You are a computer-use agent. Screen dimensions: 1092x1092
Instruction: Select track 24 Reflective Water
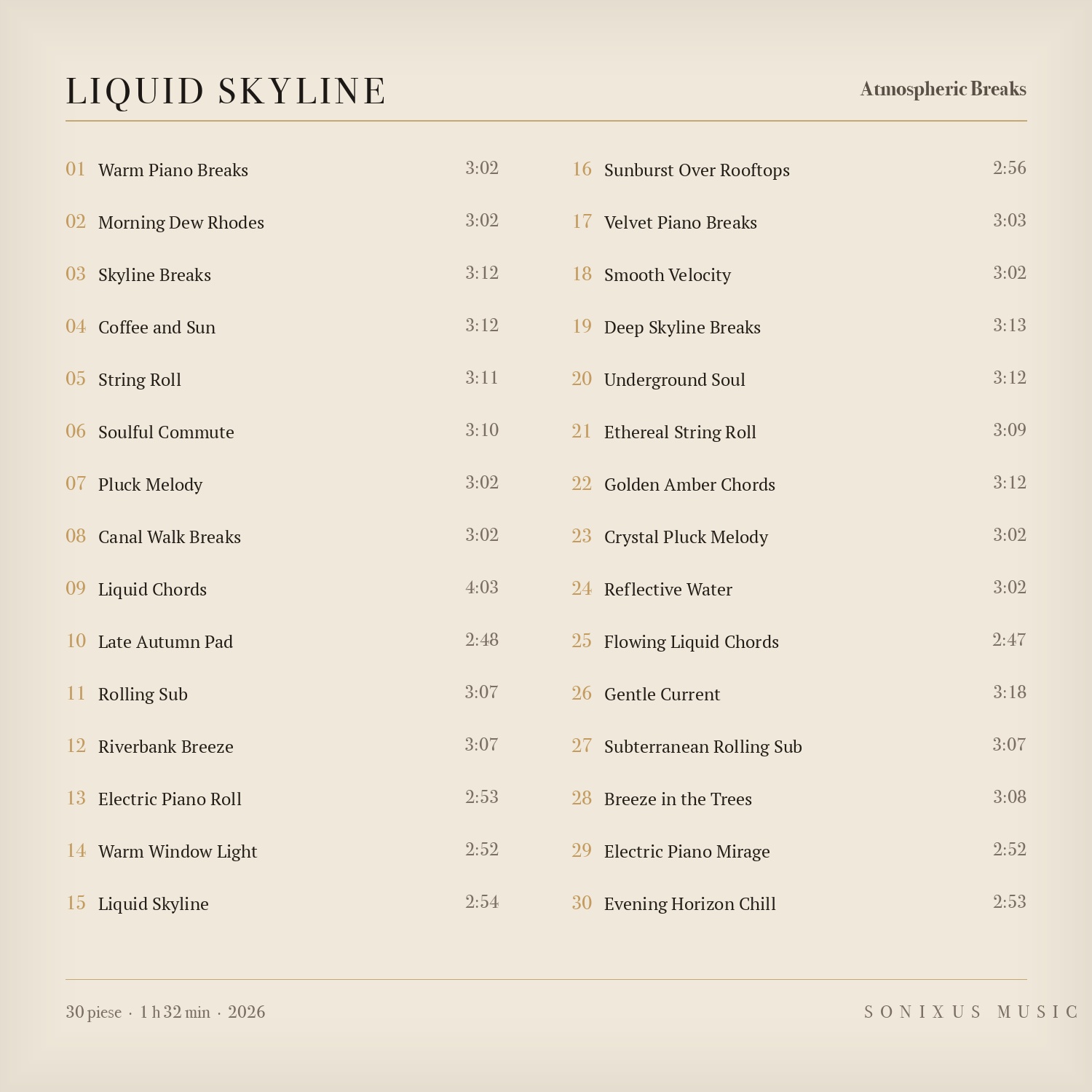pyautogui.click(x=799, y=588)
